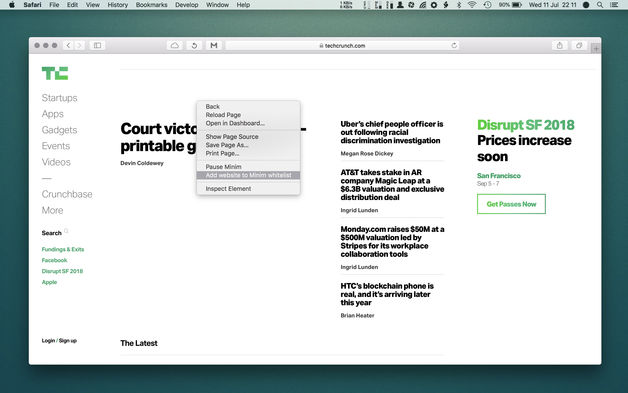The height and width of the screenshot is (393, 628).
Task: Open Uber's chief people officer article
Action: pyautogui.click(x=392, y=132)
